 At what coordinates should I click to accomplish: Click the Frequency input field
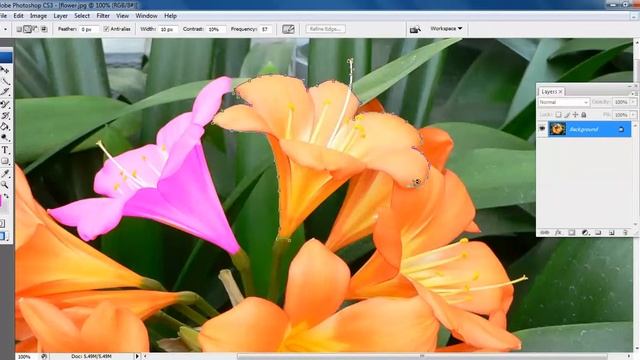(x=265, y=29)
